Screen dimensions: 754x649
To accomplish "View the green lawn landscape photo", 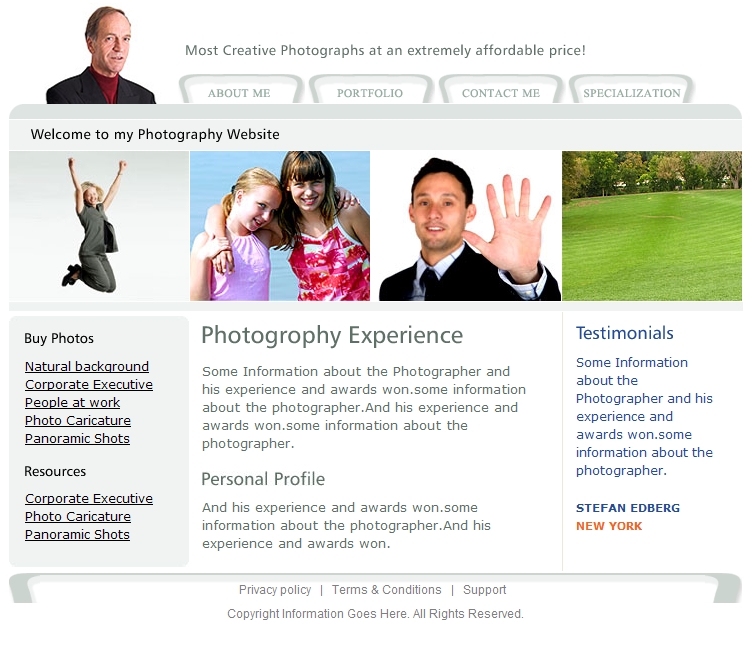I will (652, 226).
